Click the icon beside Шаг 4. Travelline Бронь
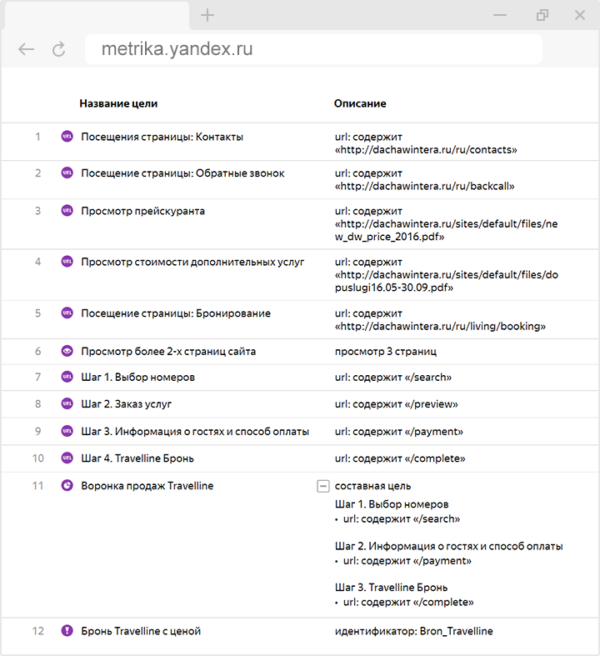The image size is (600, 656). (x=68, y=458)
